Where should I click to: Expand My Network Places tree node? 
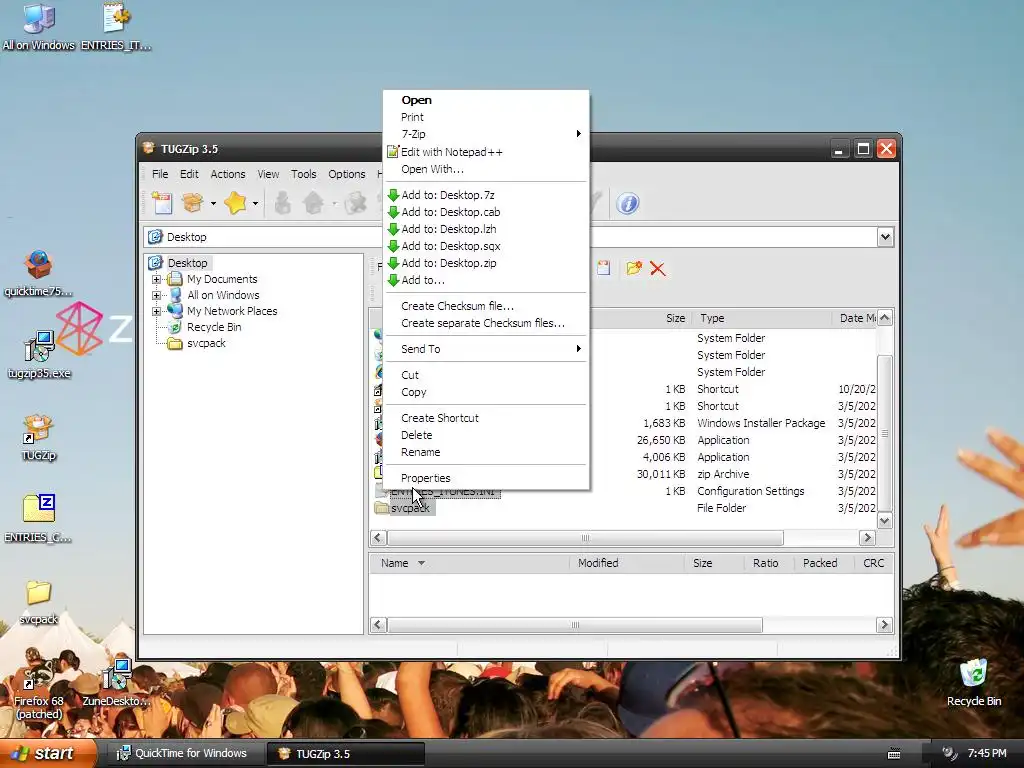(x=156, y=312)
